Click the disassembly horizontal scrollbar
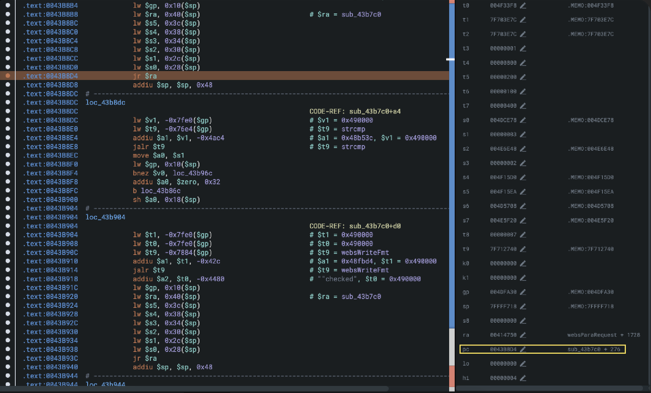This screenshot has width=651, height=393. [194, 389]
